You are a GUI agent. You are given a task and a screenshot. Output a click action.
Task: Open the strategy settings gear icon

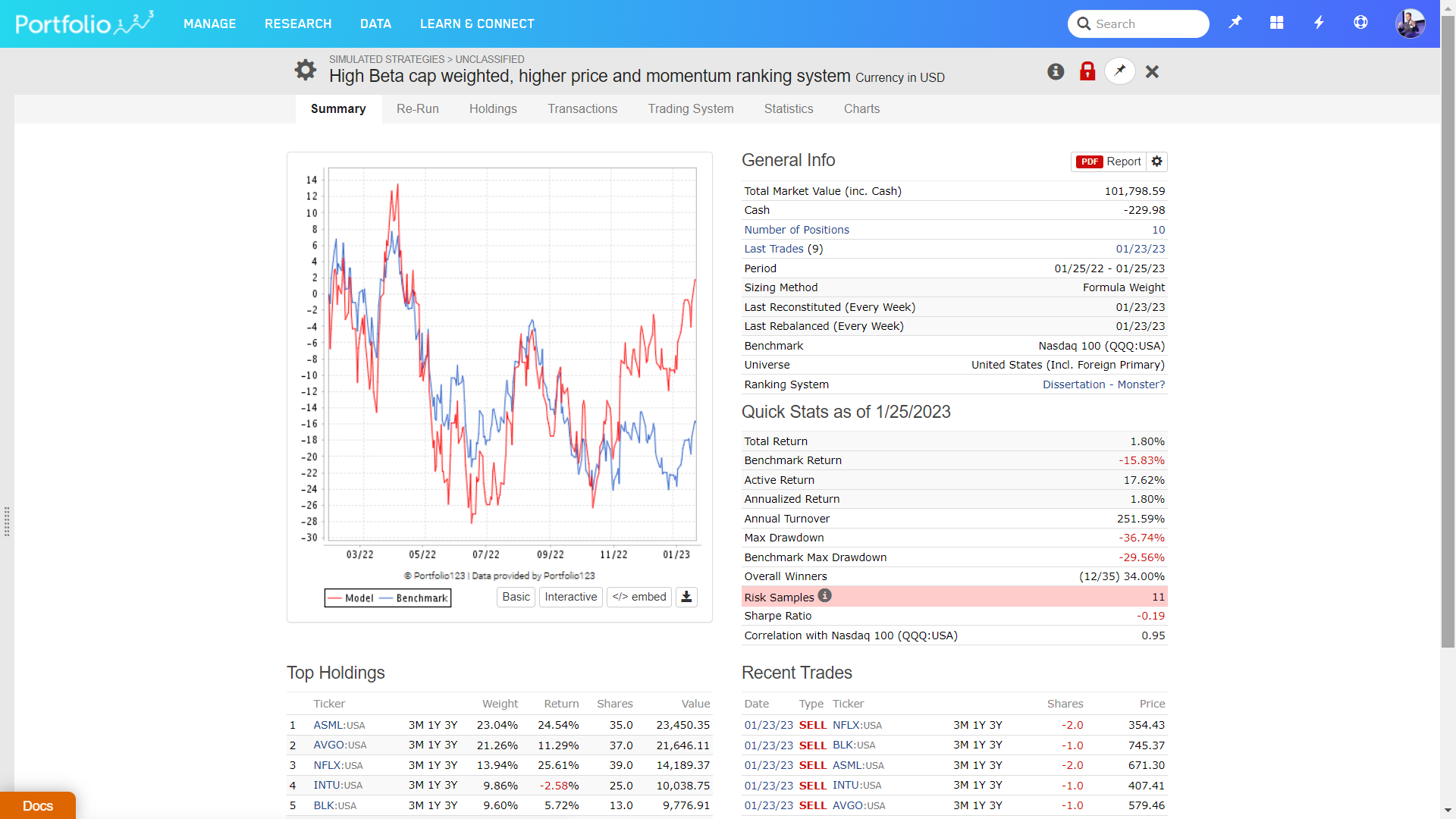click(x=305, y=70)
